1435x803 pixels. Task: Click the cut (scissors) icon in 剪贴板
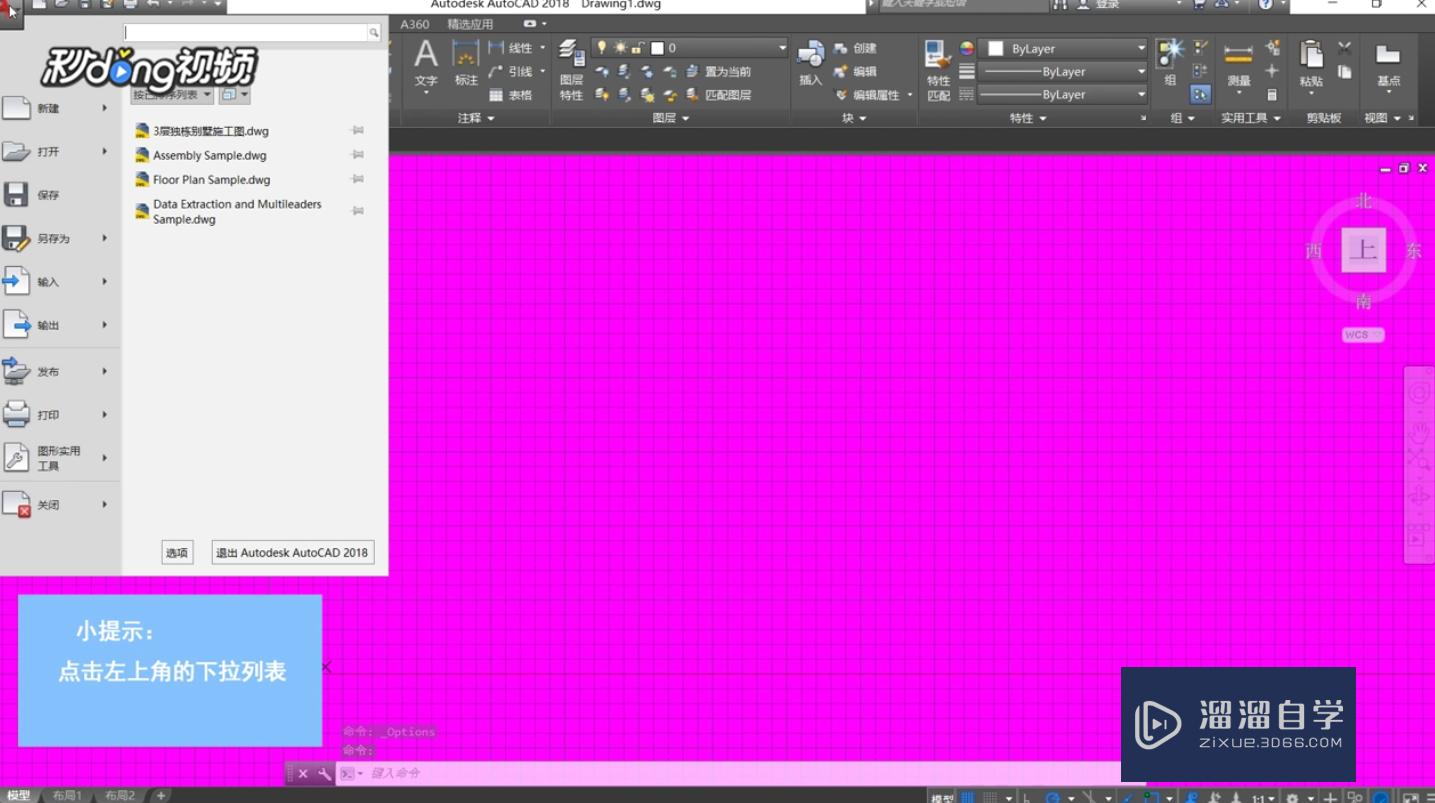pos(1345,48)
